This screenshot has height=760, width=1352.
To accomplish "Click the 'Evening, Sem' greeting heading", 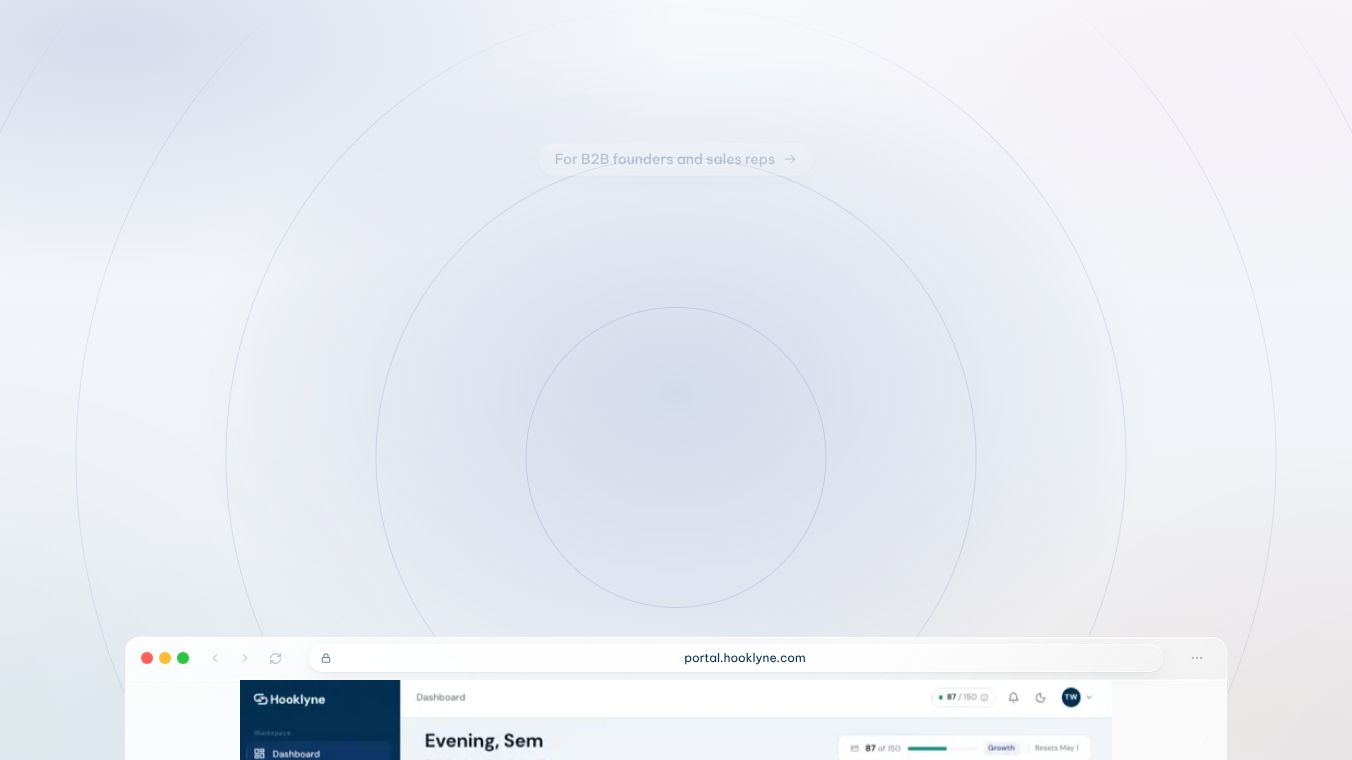I will tap(484, 741).
